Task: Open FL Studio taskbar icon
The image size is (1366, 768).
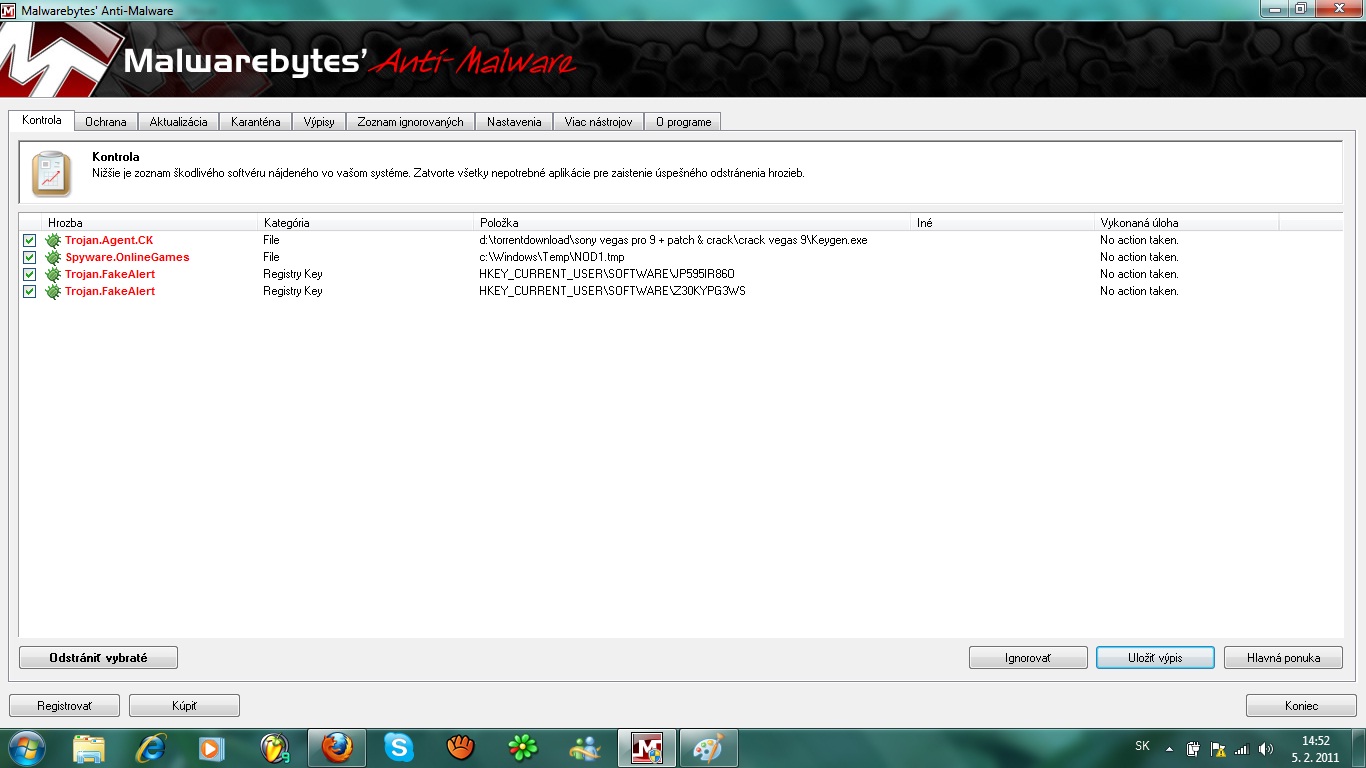Action: (275, 748)
